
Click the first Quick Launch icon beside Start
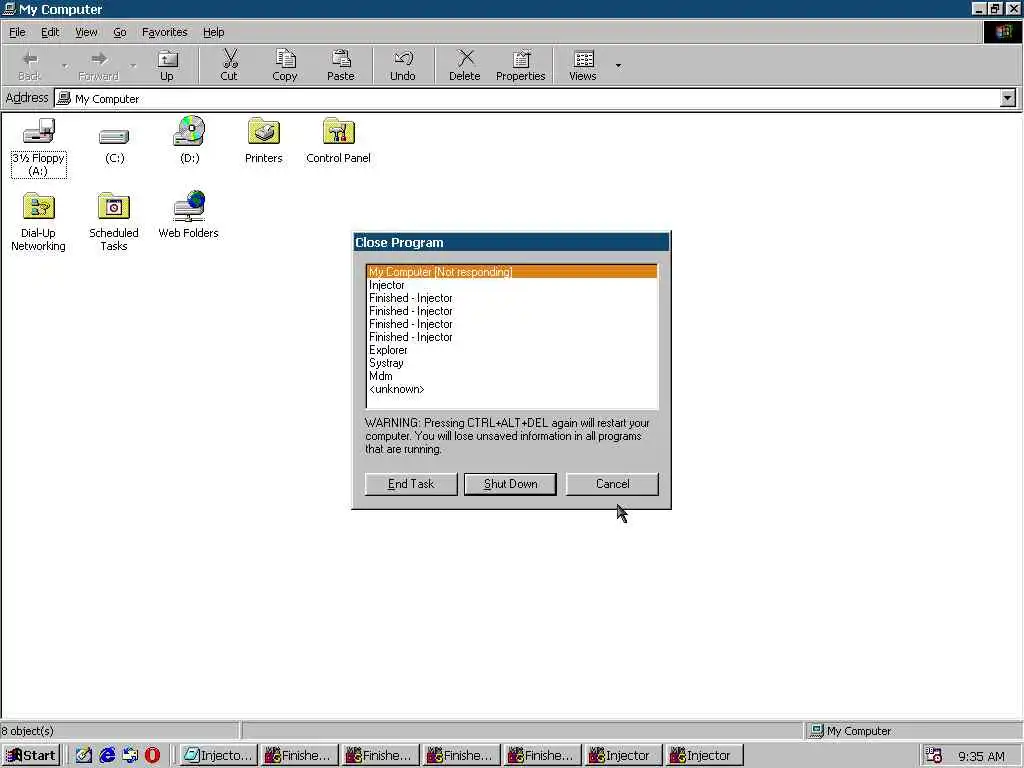point(84,756)
